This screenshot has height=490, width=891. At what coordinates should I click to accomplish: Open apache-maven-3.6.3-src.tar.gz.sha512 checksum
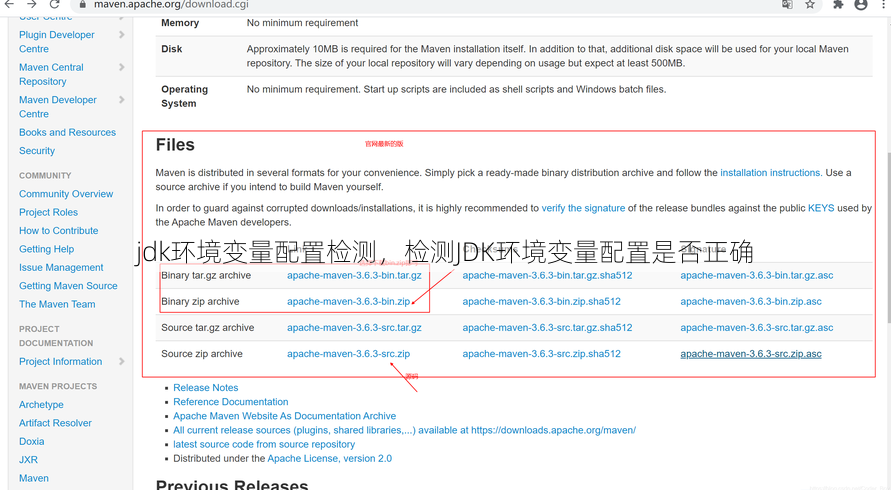pyautogui.click(x=547, y=327)
